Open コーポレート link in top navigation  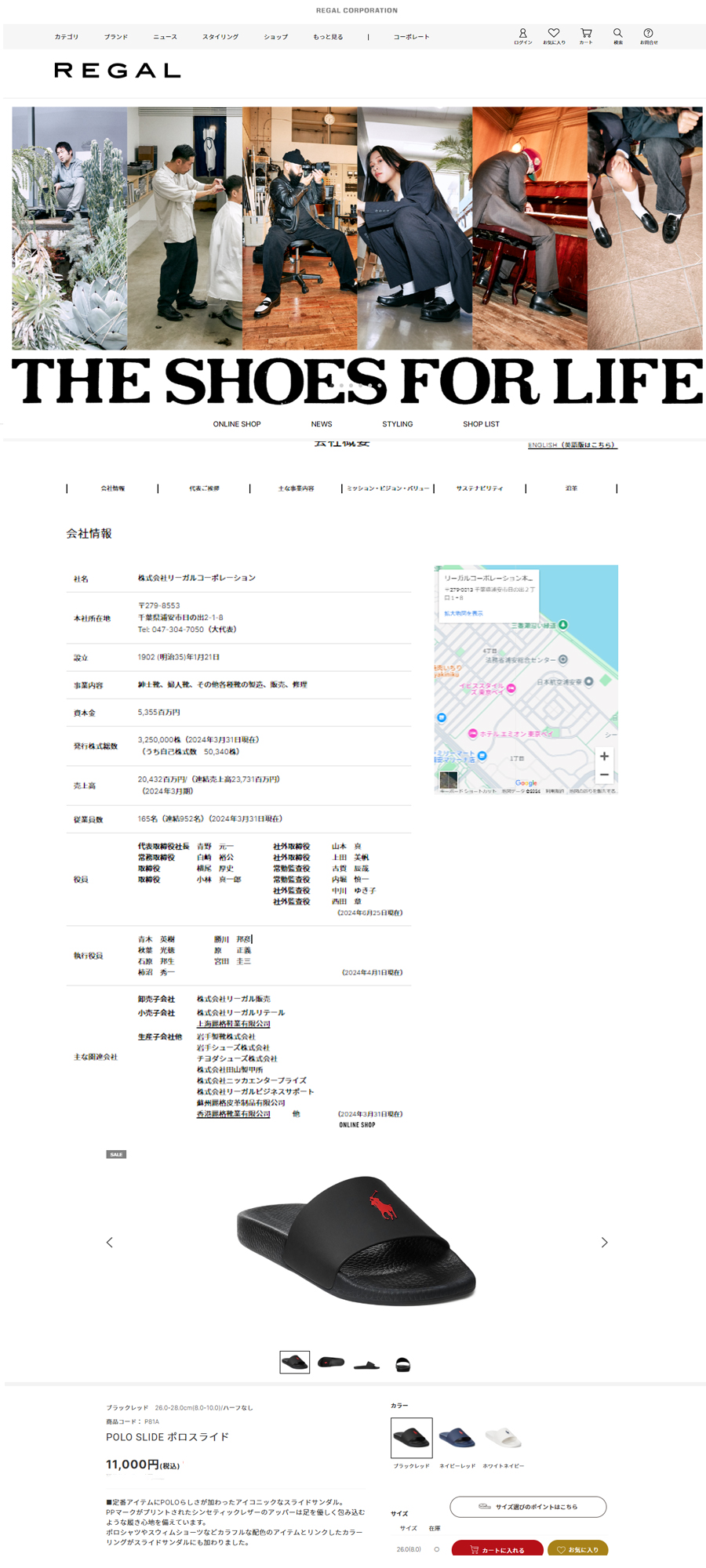point(412,37)
